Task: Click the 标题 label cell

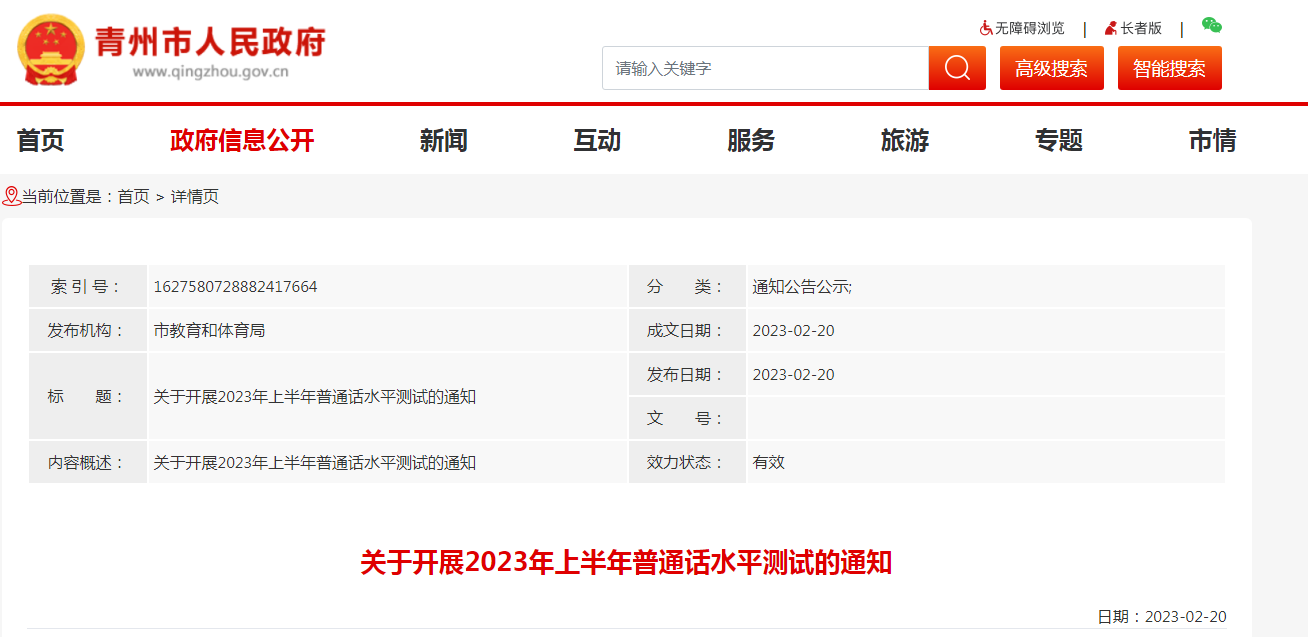Action: point(88,396)
